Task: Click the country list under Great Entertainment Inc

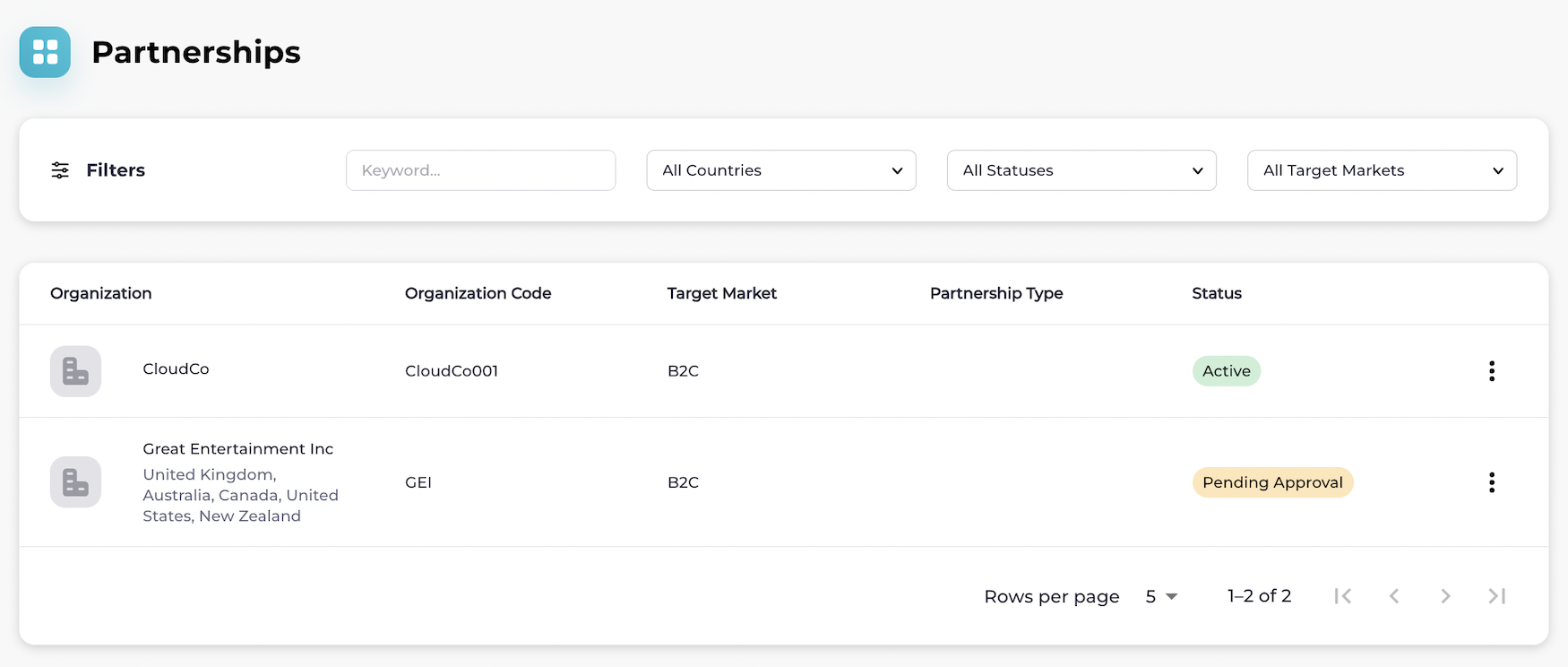Action: [x=240, y=495]
